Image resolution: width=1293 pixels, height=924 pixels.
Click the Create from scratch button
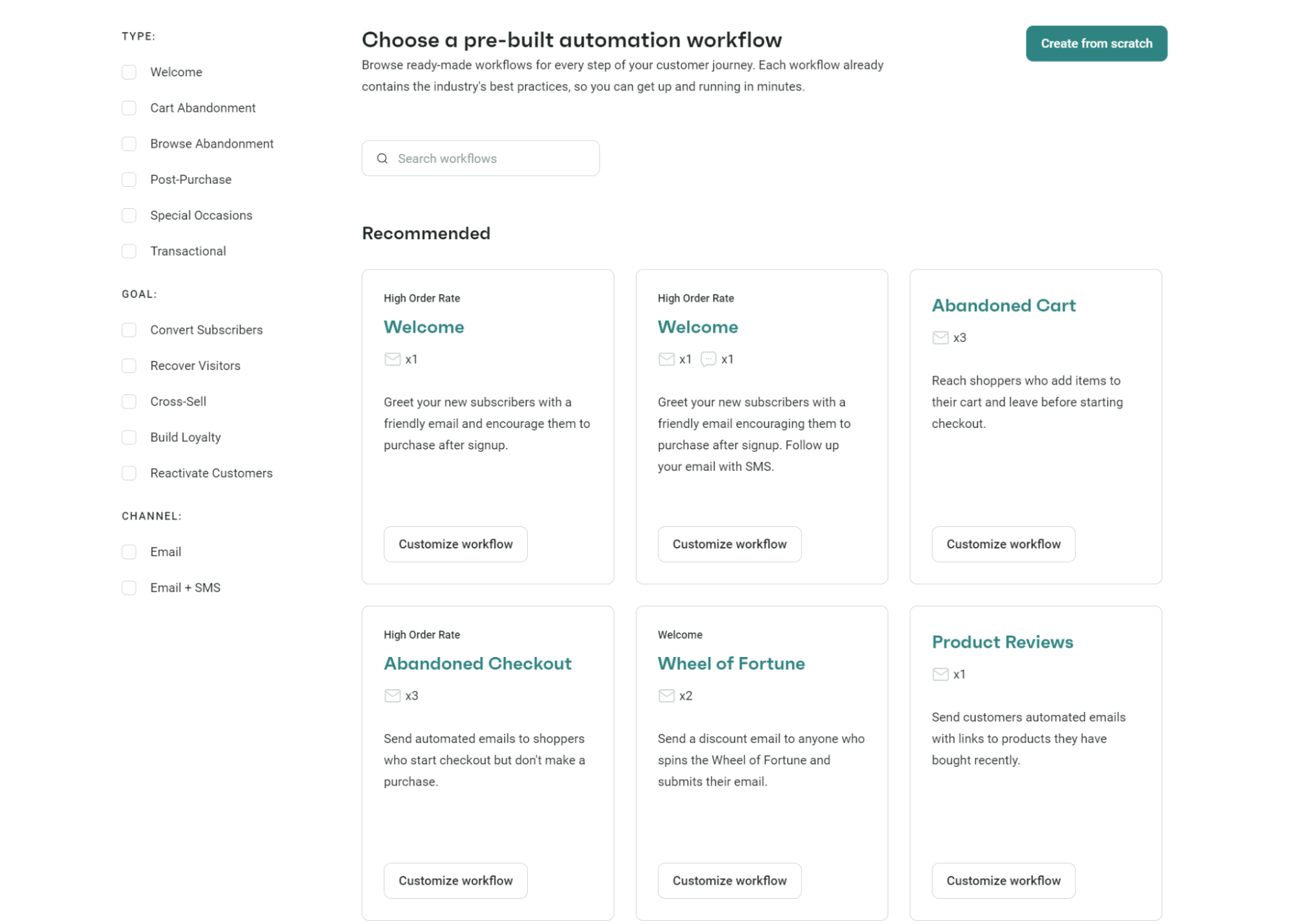point(1096,43)
